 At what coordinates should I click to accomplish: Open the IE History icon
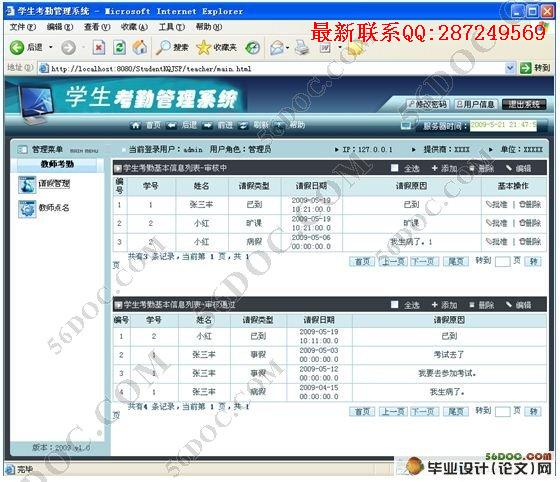pyautogui.click(x=252, y=47)
